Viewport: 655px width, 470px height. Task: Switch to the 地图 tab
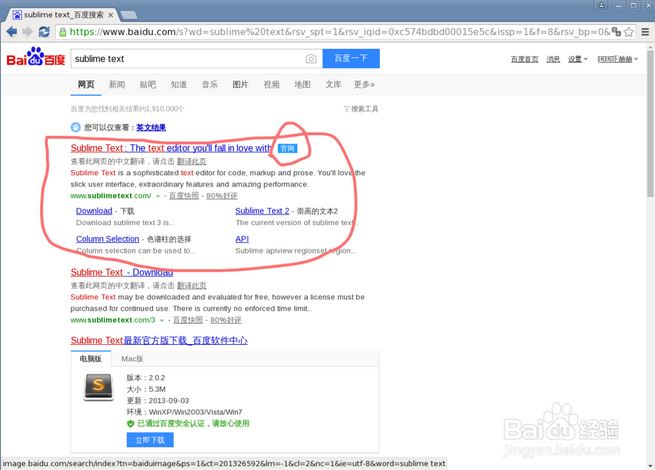[x=302, y=84]
